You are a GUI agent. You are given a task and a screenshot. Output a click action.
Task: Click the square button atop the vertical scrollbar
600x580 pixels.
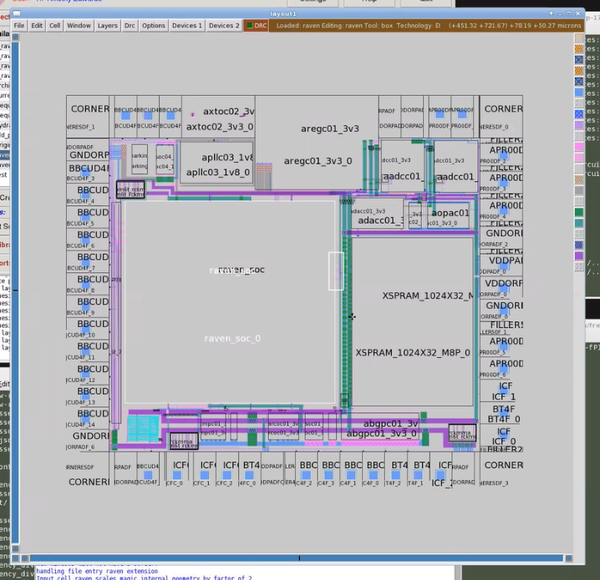(x=15, y=37)
